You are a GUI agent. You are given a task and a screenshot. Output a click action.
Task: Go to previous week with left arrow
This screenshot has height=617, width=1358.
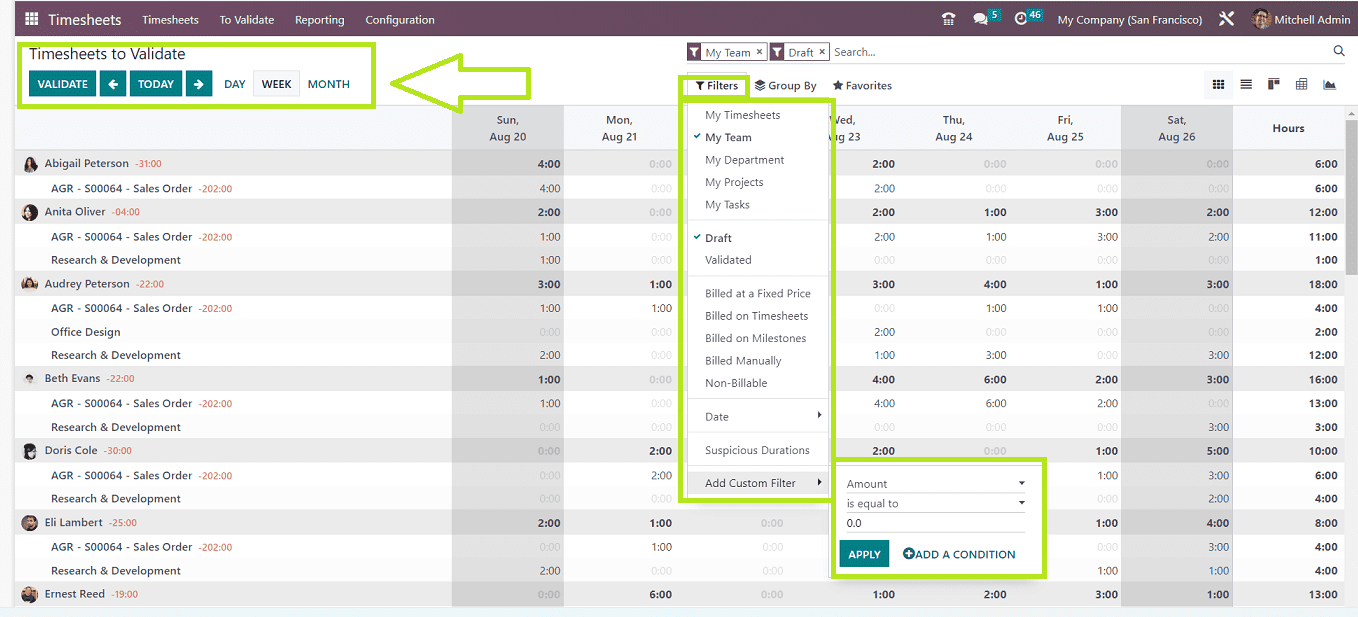[x=113, y=84]
